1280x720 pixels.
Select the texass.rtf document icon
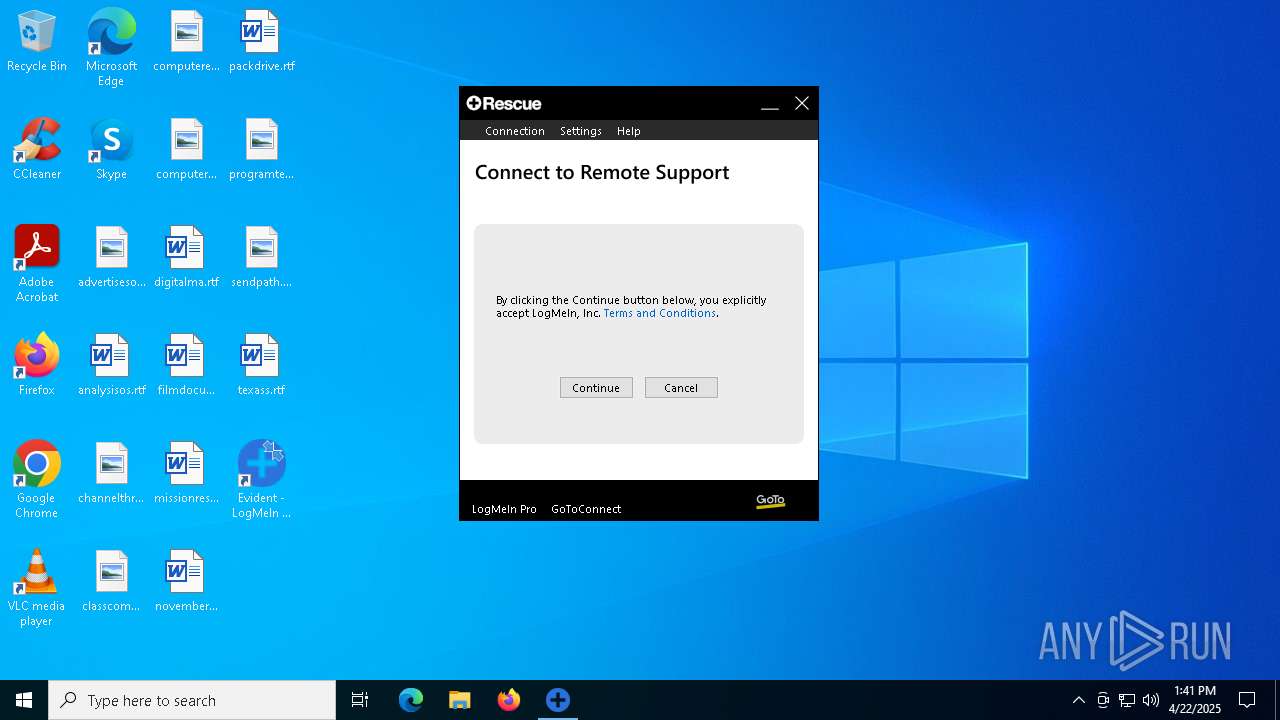tap(261, 366)
